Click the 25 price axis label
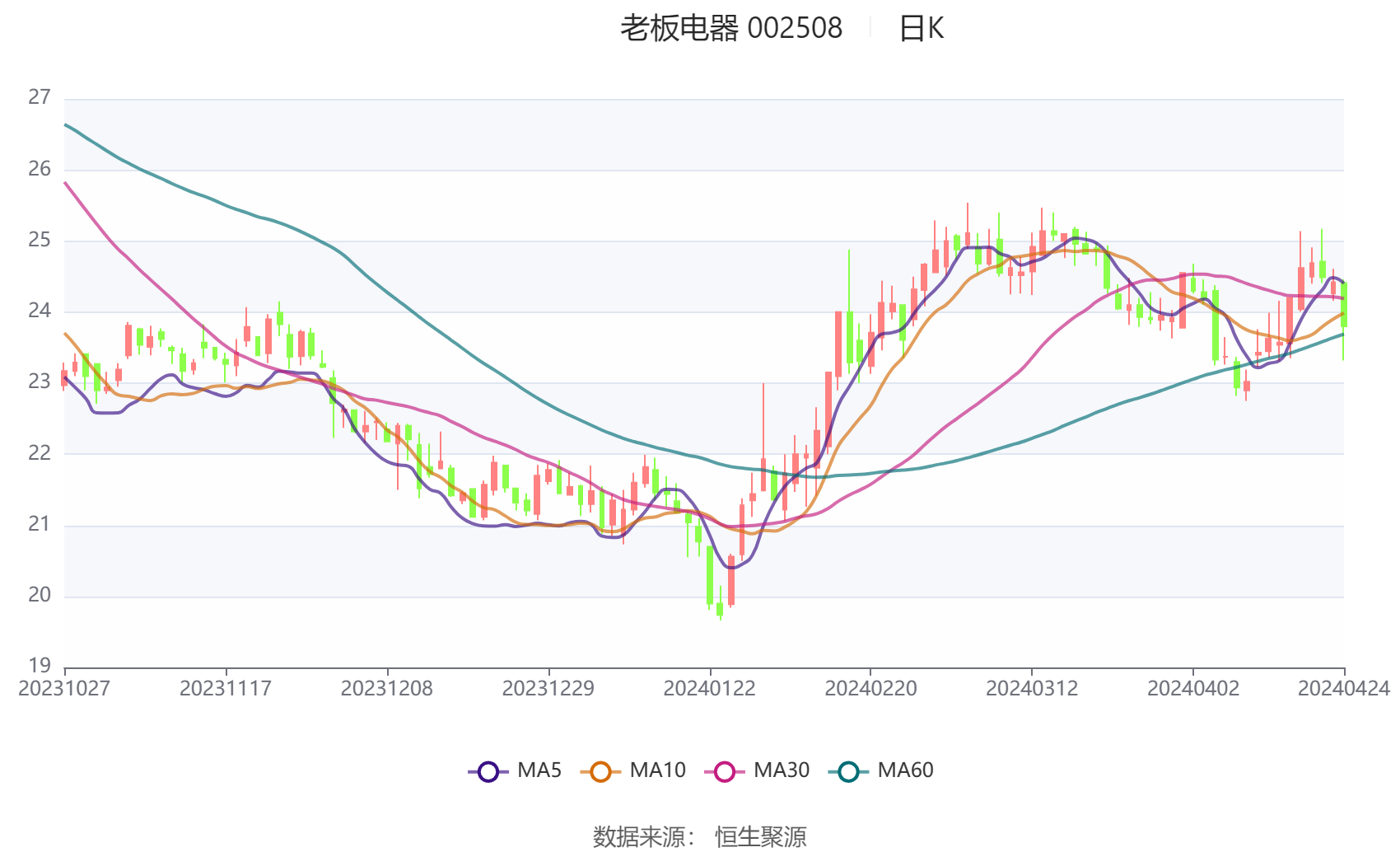Viewport: 1400px width, 852px height. tap(40, 240)
